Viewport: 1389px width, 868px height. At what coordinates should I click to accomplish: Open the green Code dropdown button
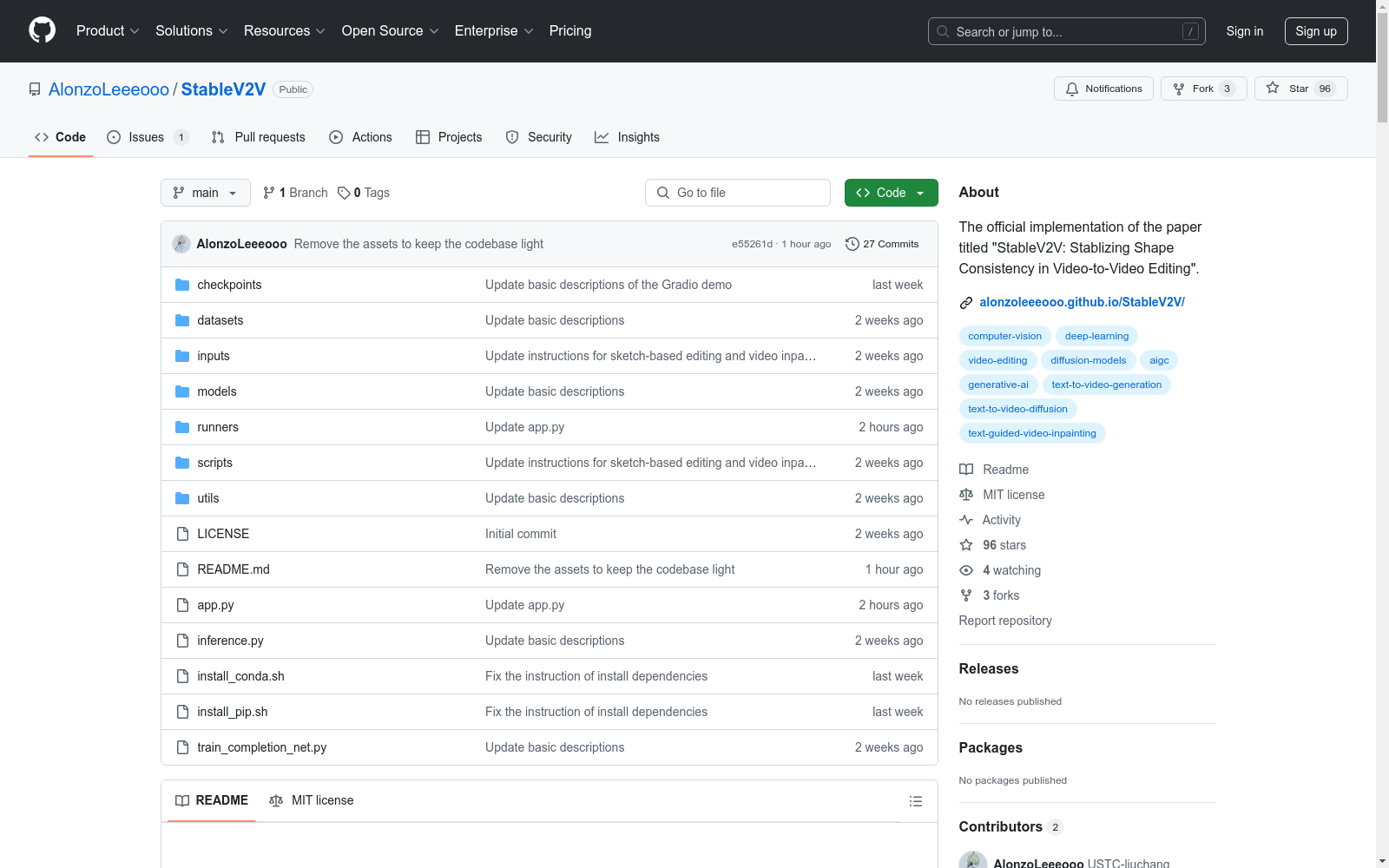[x=891, y=193]
